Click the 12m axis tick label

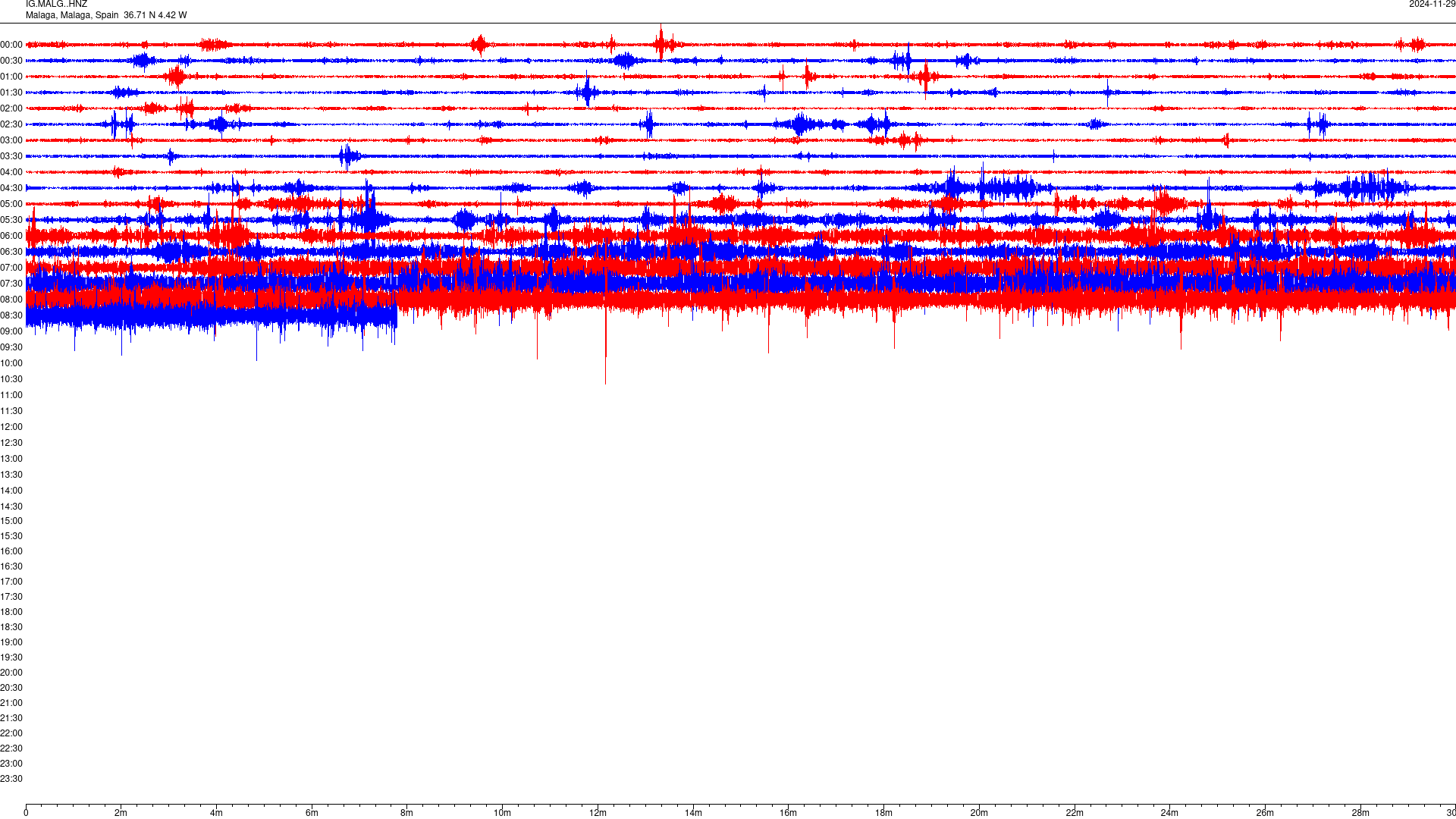[x=598, y=813]
